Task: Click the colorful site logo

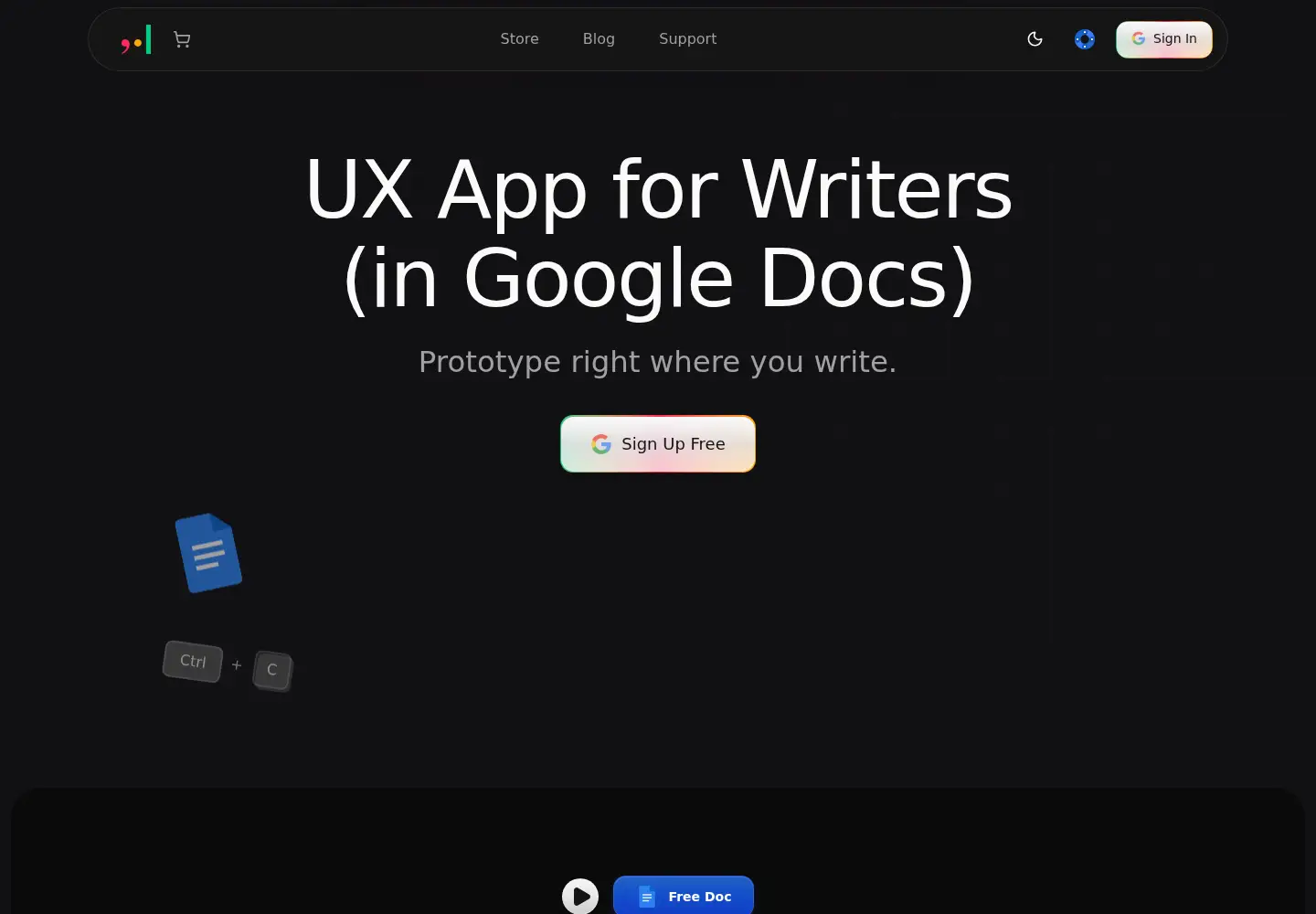Action: pos(136,40)
